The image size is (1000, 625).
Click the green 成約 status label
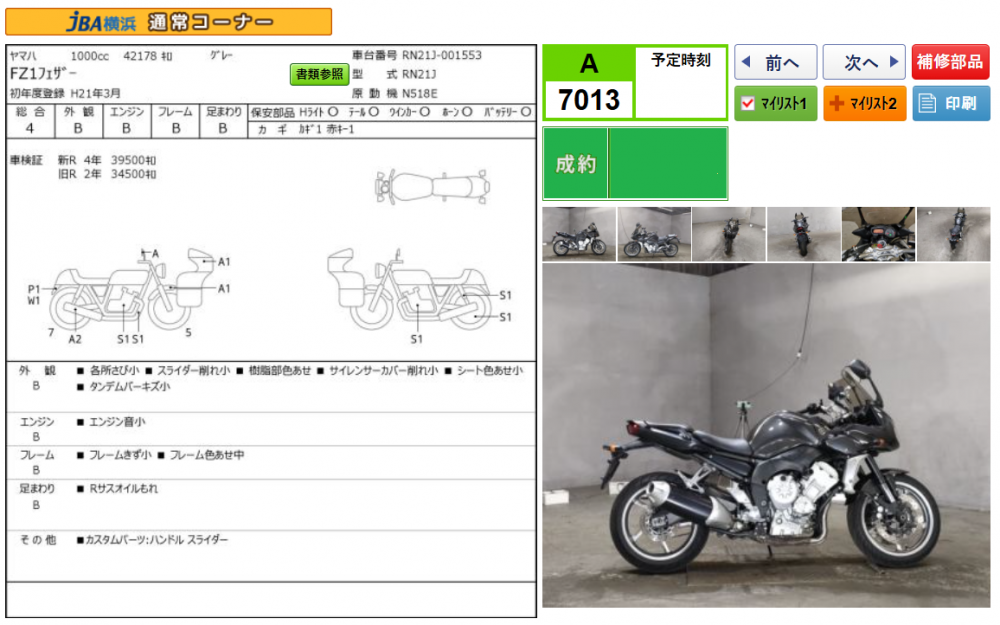575,165
